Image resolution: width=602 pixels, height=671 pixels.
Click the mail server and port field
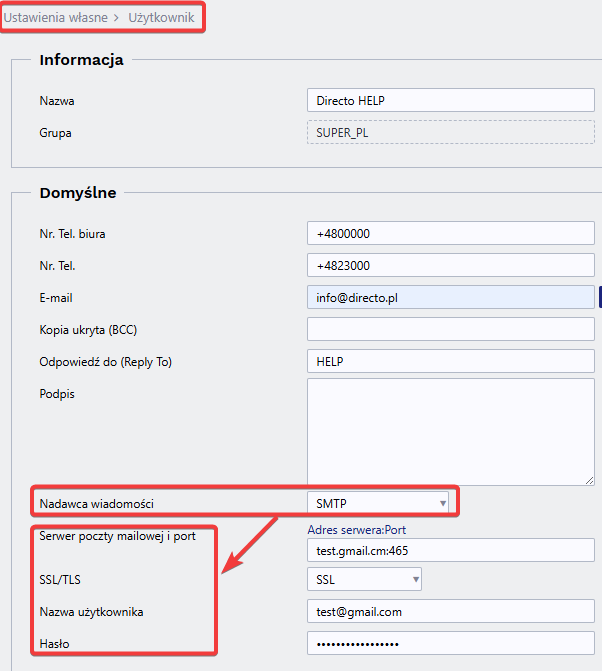(x=450, y=549)
